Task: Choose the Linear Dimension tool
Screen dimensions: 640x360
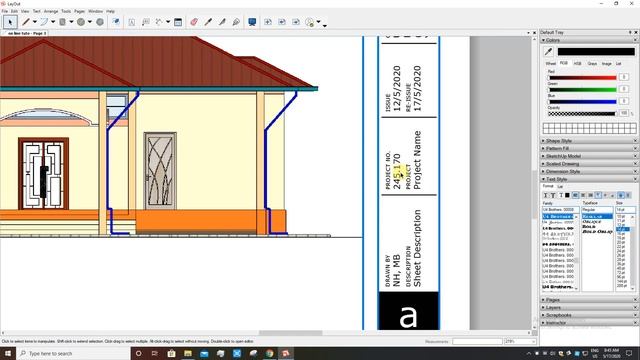Action: coord(159,22)
